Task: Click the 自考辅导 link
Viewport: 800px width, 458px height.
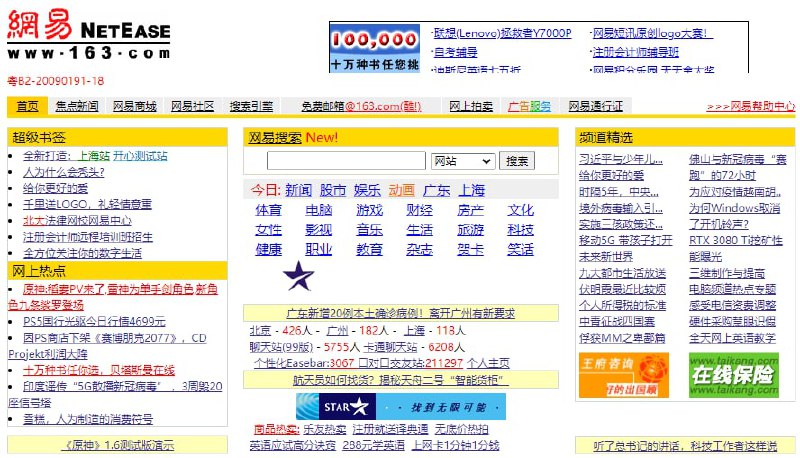Action: 456,52
